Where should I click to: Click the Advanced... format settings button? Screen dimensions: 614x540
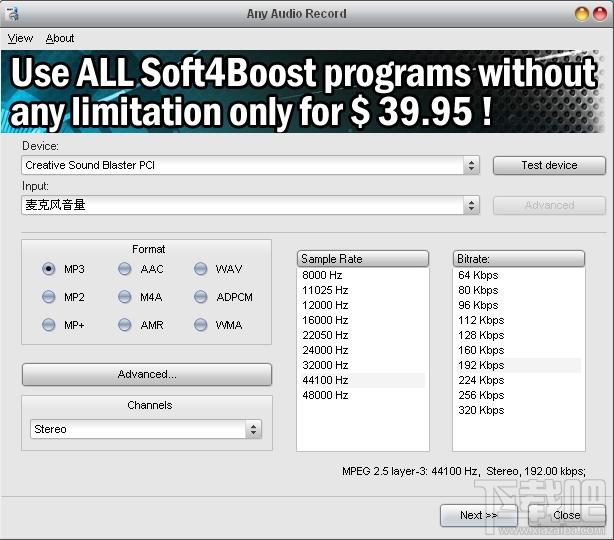coord(147,374)
